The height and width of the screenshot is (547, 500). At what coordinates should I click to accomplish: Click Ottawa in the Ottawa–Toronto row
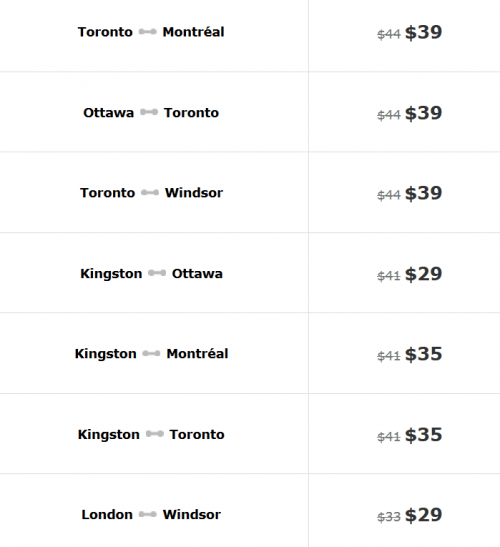coord(109,113)
